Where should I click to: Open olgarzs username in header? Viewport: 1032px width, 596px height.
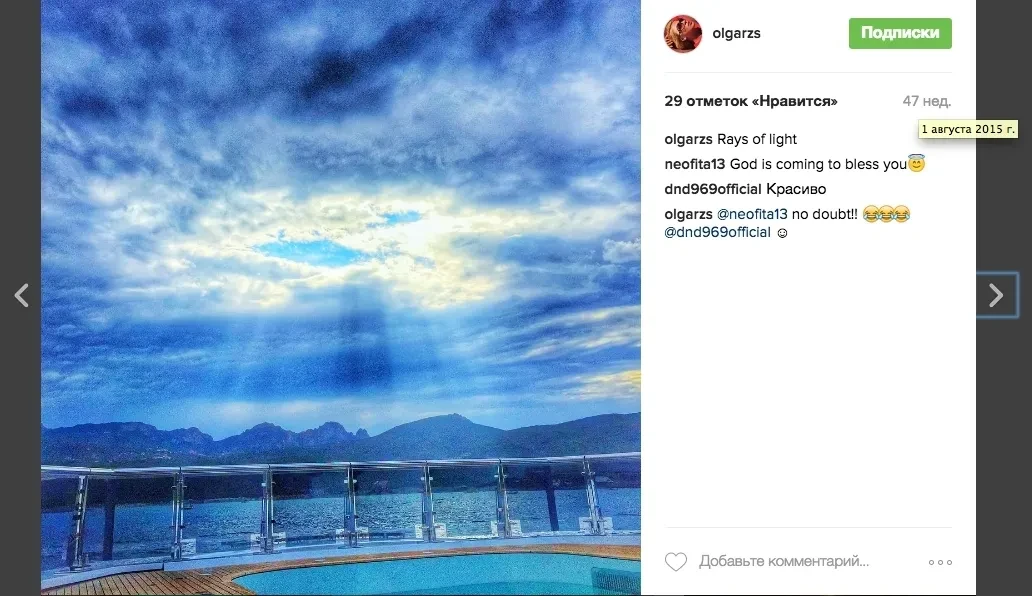pos(736,33)
